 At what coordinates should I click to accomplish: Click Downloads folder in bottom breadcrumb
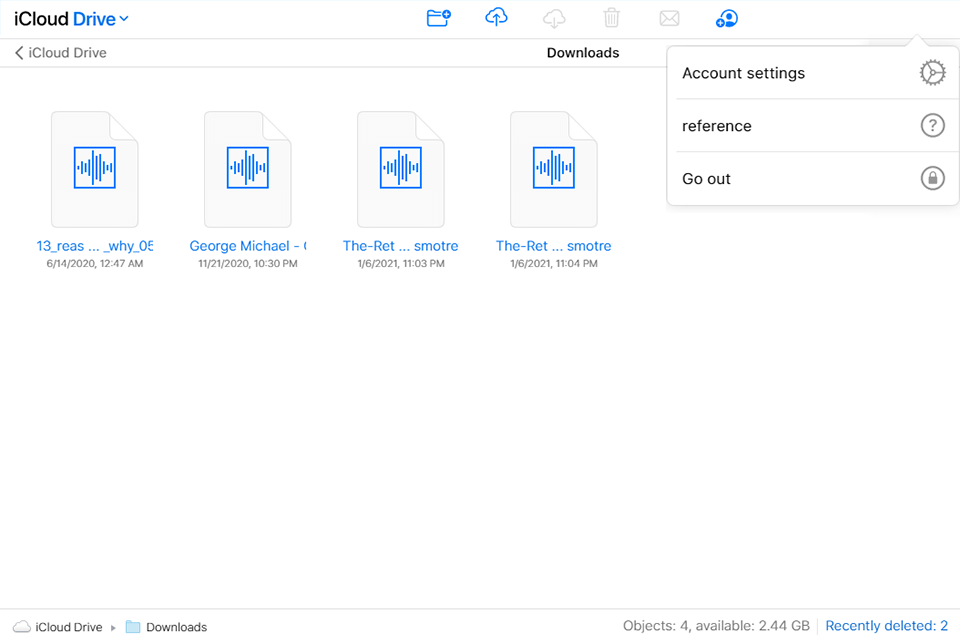[x=176, y=627]
